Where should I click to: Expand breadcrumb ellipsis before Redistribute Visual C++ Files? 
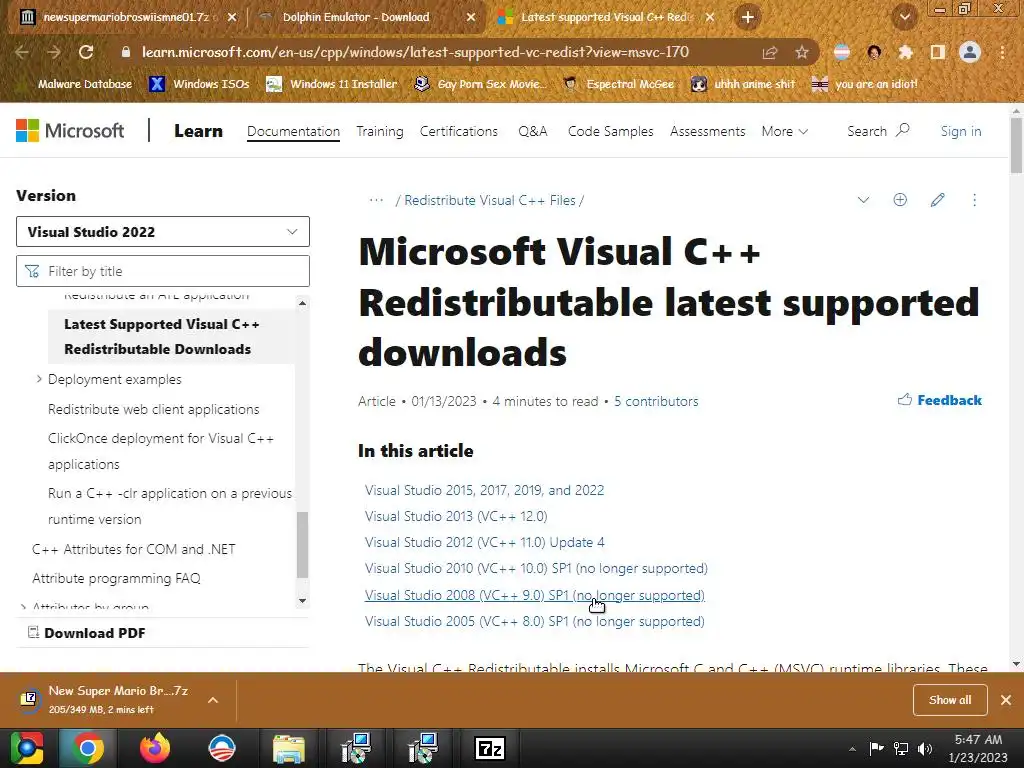click(x=376, y=200)
